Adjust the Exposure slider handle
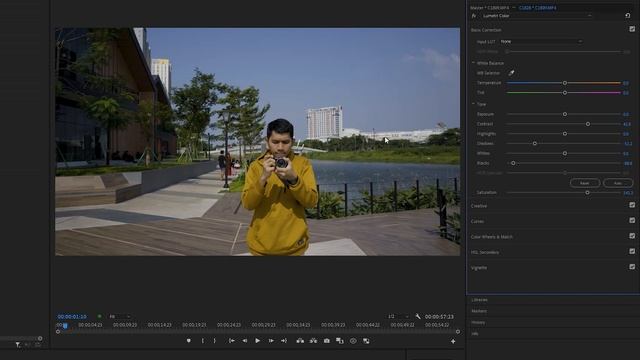 (x=565, y=114)
